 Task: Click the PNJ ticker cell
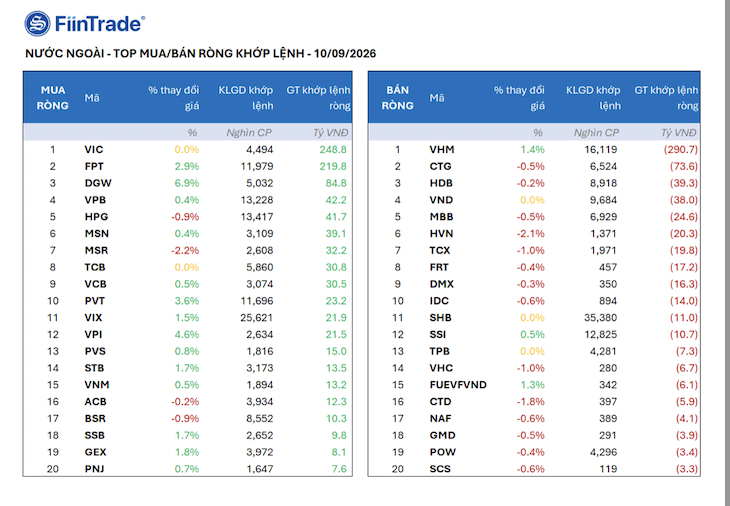94,468
